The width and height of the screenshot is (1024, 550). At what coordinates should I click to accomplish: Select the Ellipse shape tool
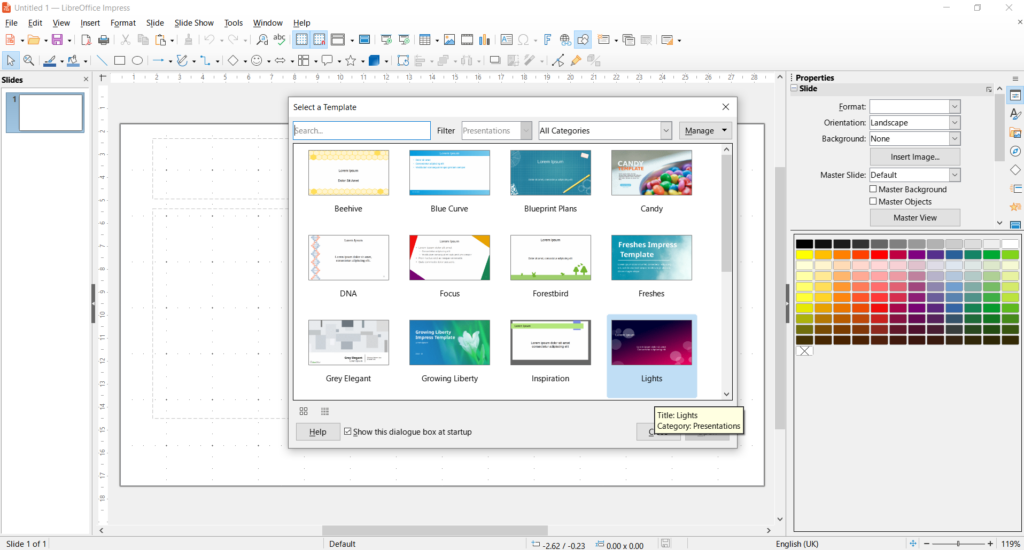(137, 61)
